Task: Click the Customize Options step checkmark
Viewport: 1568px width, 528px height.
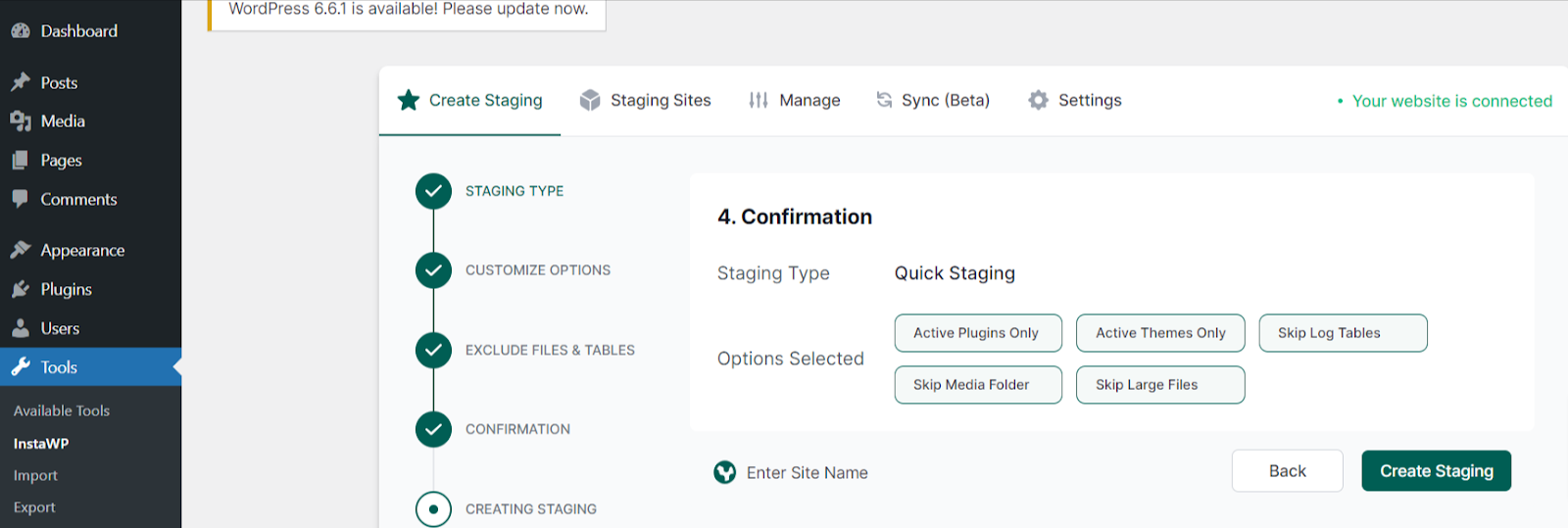Action: [x=433, y=270]
